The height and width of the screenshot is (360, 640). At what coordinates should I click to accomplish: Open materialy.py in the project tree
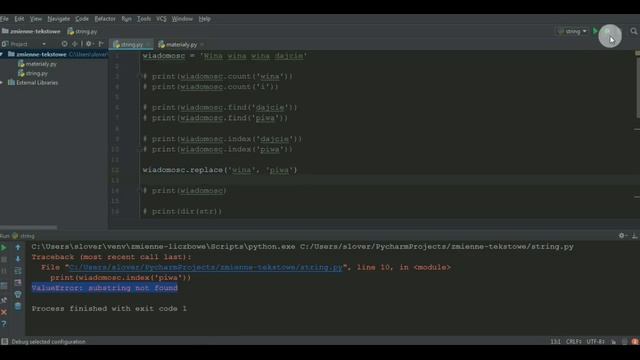tap(37, 64)
